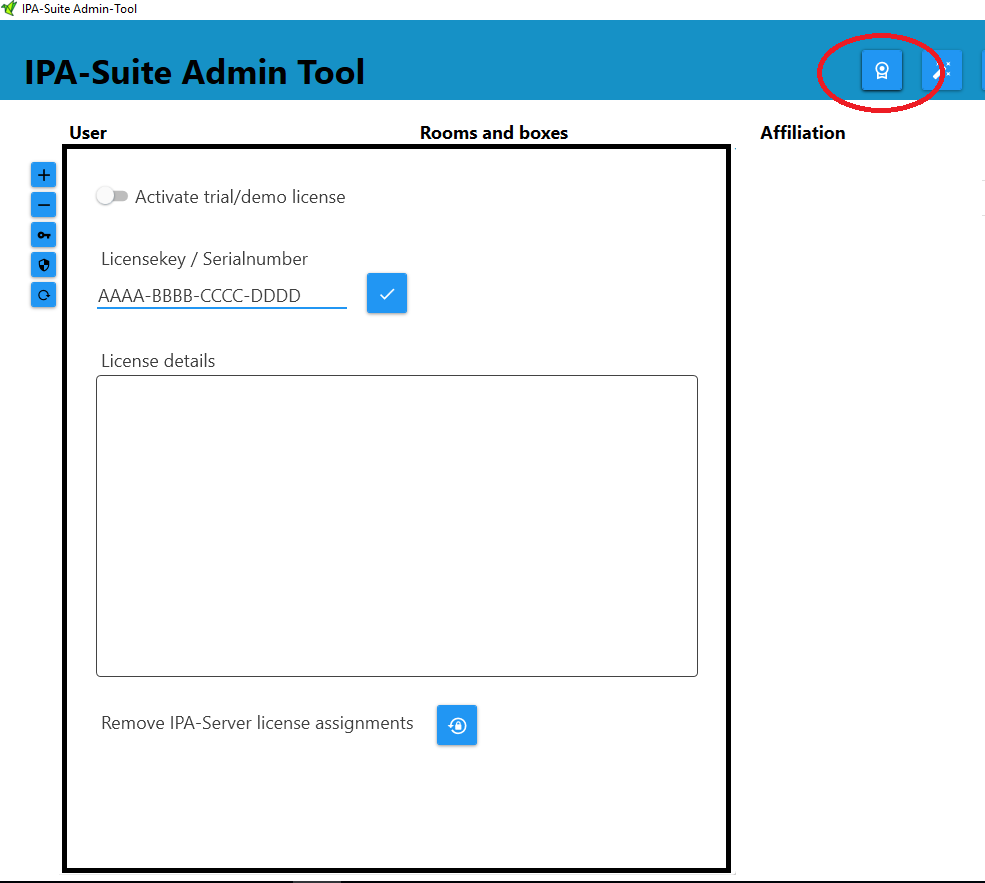The height and width of the screenshot is (883, 985).
Task: Enable the trial/demo license switch
Action: pyautogui.click(x=112, y=196)
